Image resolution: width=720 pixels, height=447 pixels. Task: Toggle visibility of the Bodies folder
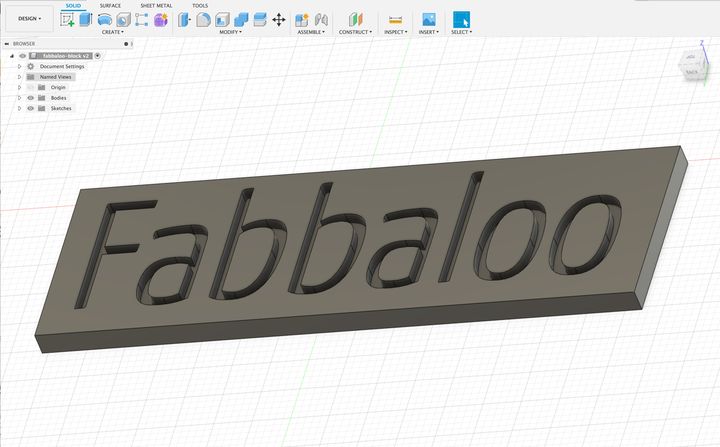30,98
